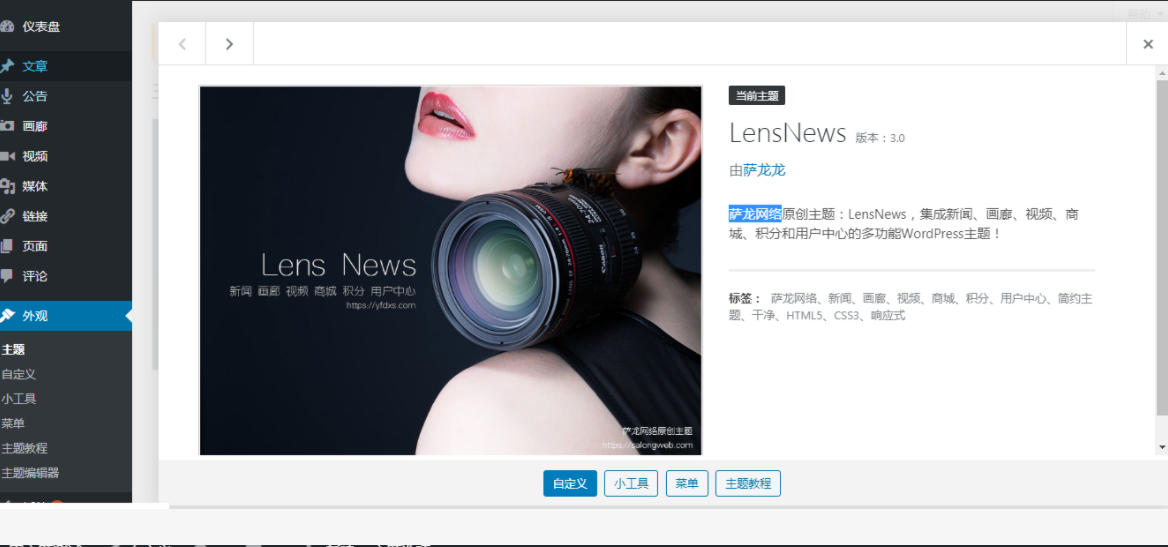Click the 主题教程 button in footer
Image resolution: width=1168 pixels, height=547 pixels.
click(748, 484)
